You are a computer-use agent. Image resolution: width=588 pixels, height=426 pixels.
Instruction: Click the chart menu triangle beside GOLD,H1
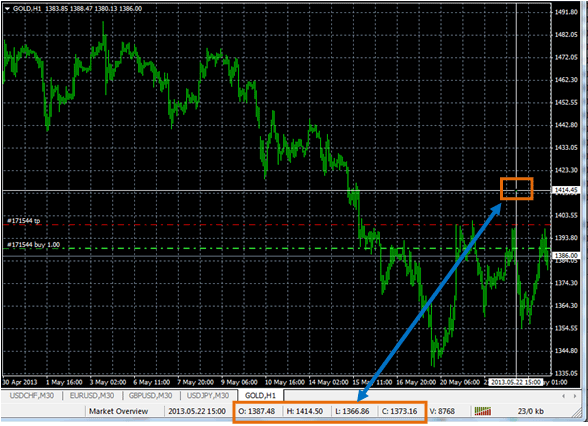click(7, 9)
